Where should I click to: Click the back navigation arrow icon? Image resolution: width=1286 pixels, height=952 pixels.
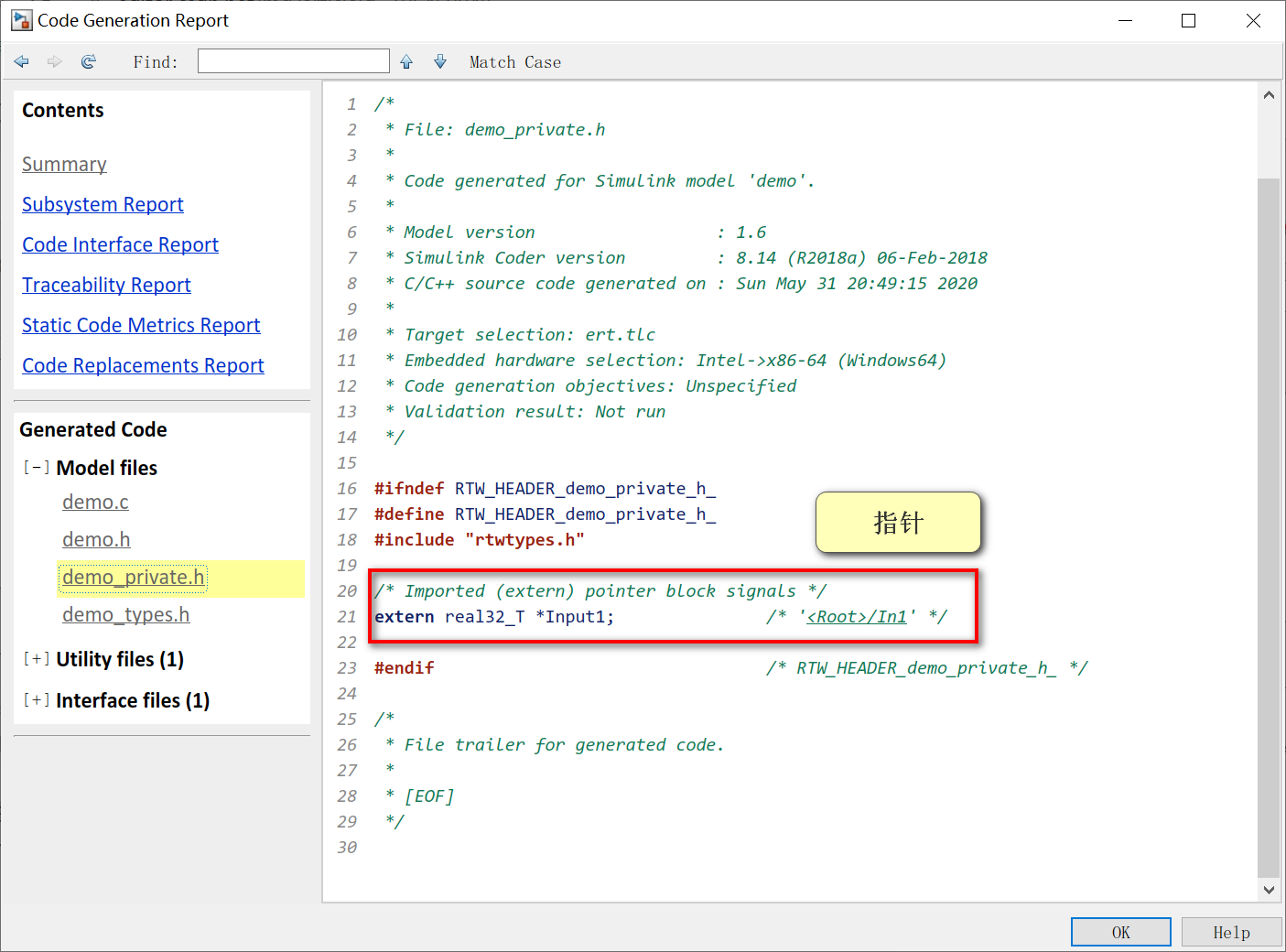pos(22,61)
